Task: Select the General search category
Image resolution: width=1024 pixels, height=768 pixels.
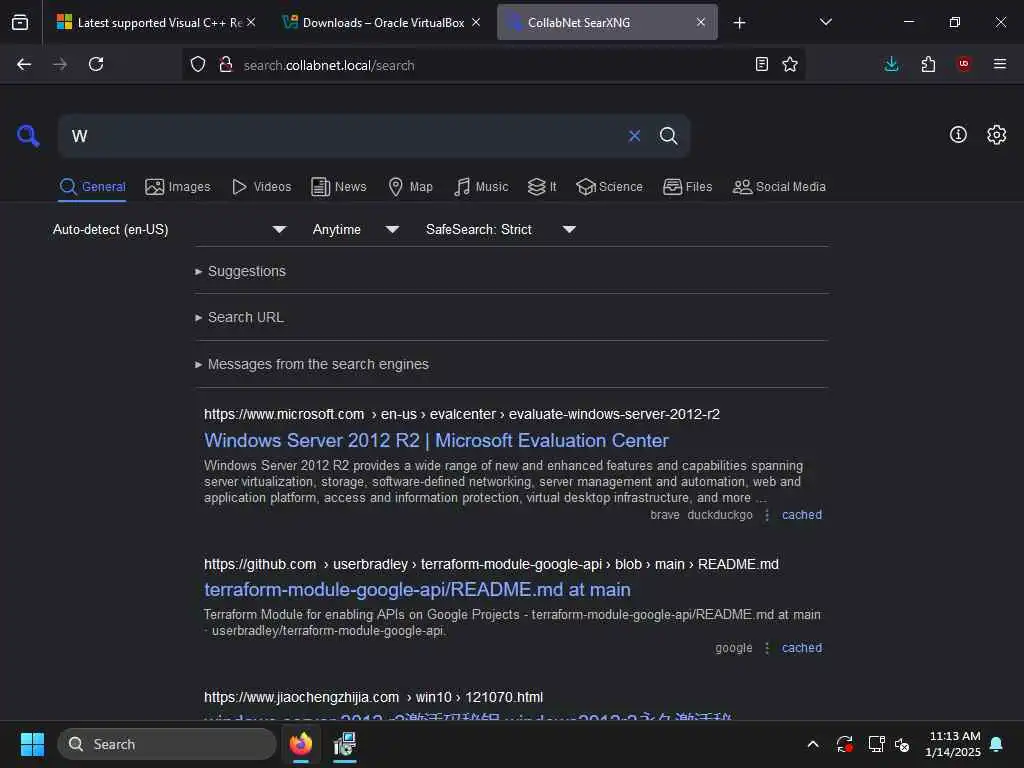Action: click(92, 187)
